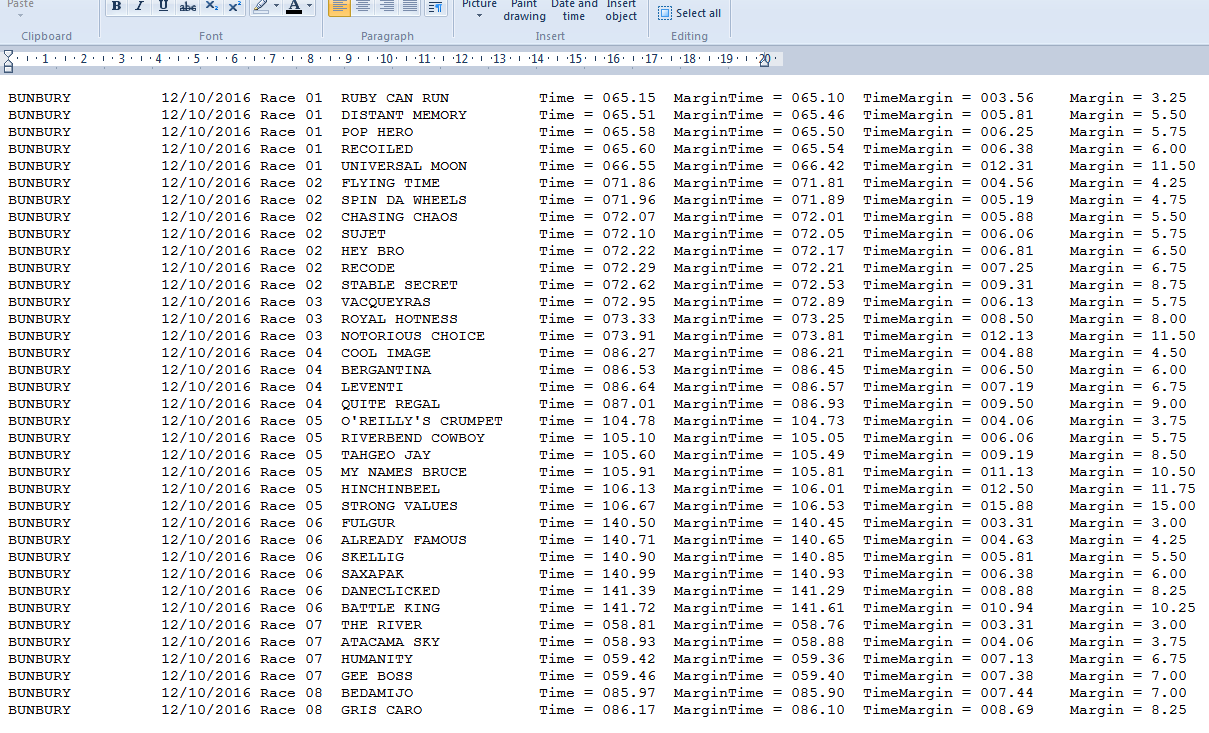Insert a Picture

pyautogui.click(x=479, y=4)
